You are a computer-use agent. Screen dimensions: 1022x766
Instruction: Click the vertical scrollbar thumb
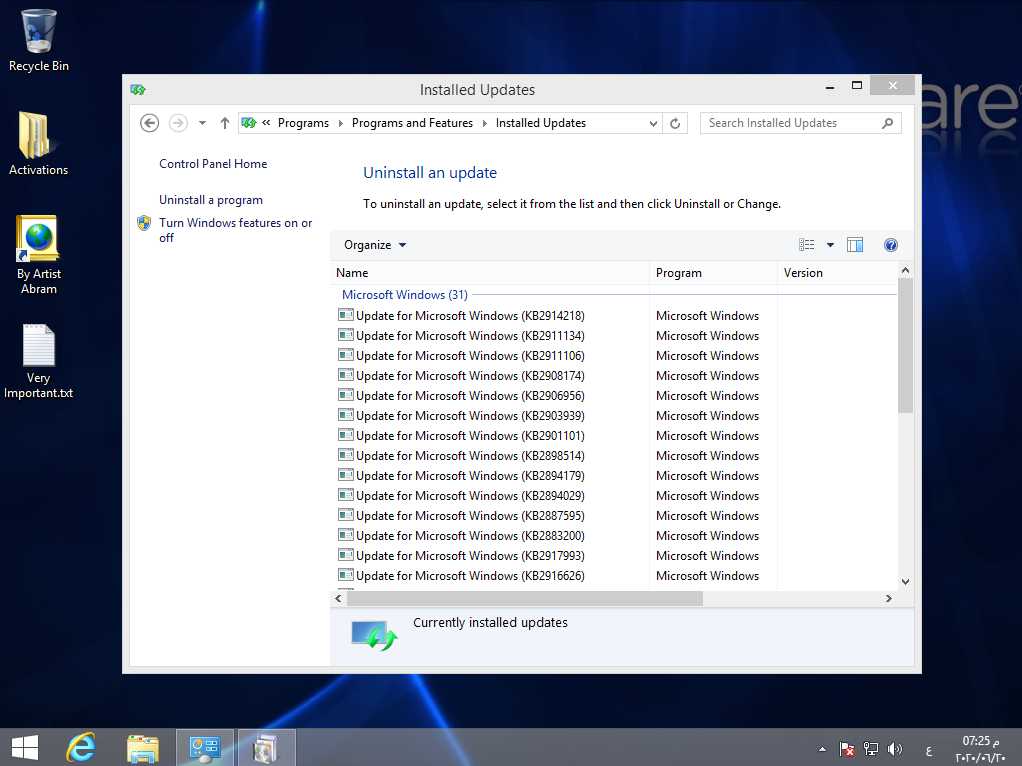(905, 346)
